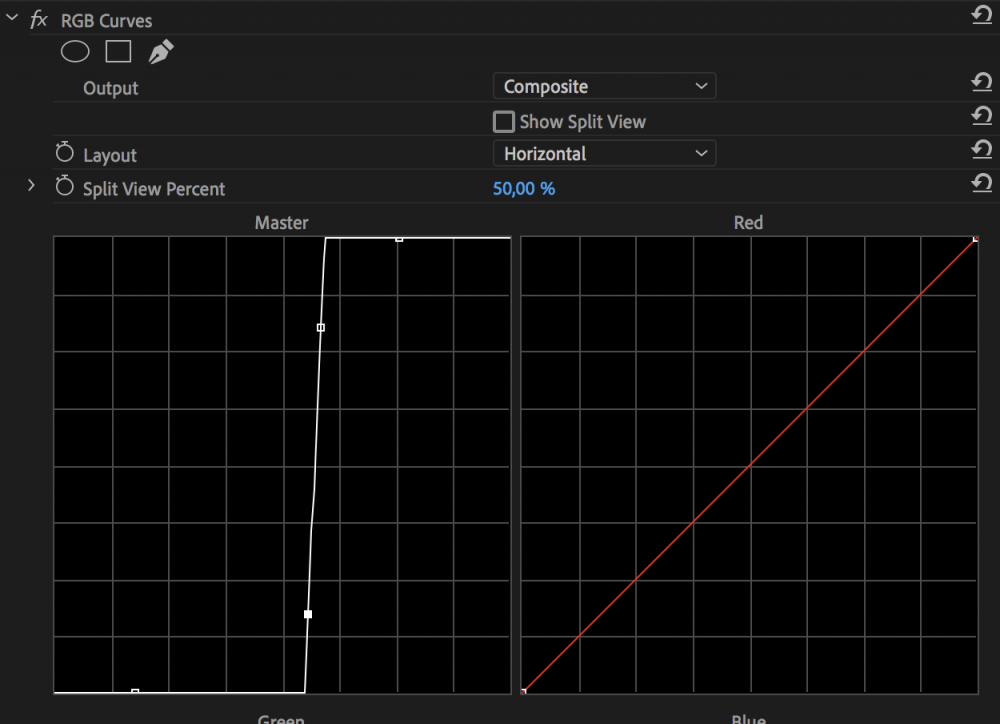Reset the Layout parameter
This screenshot has width=1000, height=724.
click(981, 150)
